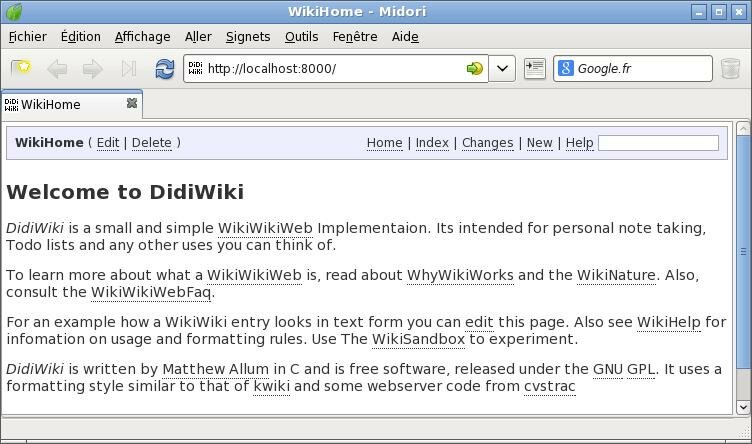Click the WikiHome page title text
Screen dimensions: 752x444
[49, 143]
